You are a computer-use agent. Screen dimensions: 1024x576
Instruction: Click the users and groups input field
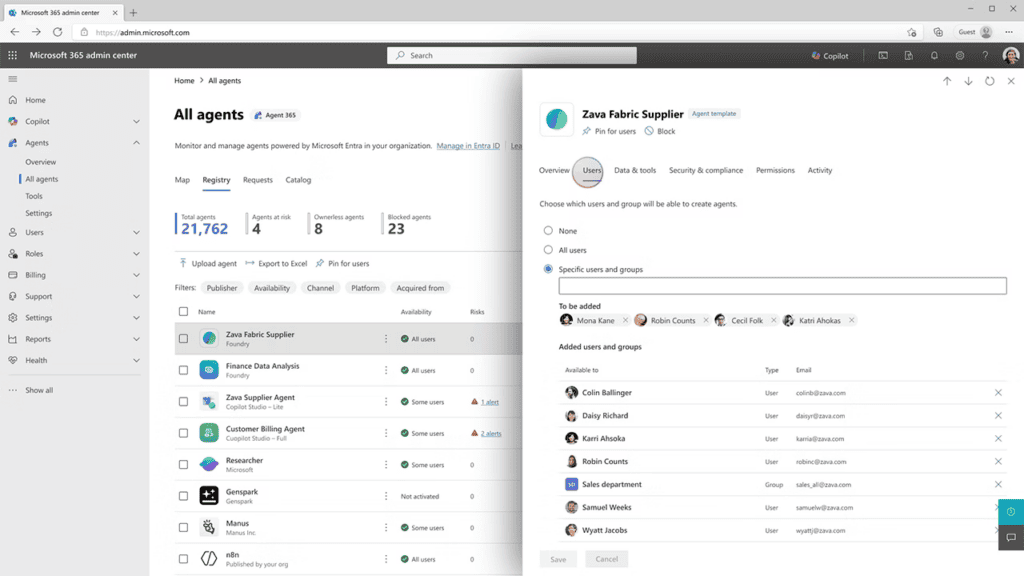pyautogui.click(x=782, y=286)
